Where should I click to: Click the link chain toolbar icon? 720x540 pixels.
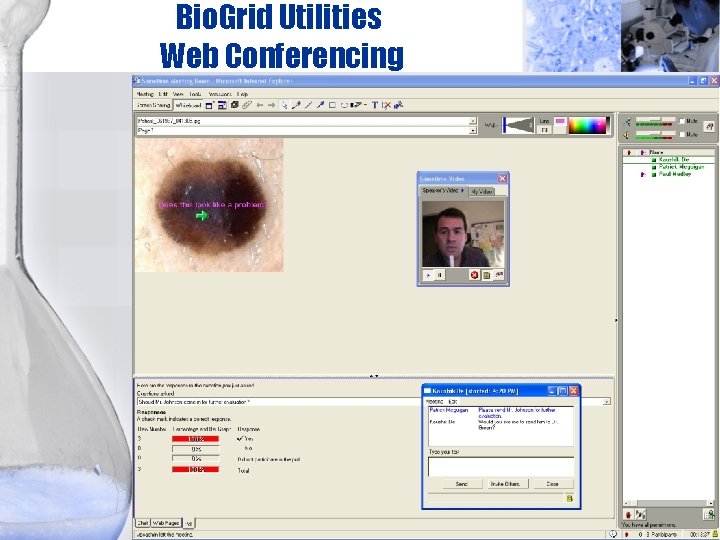pos(247,105)
